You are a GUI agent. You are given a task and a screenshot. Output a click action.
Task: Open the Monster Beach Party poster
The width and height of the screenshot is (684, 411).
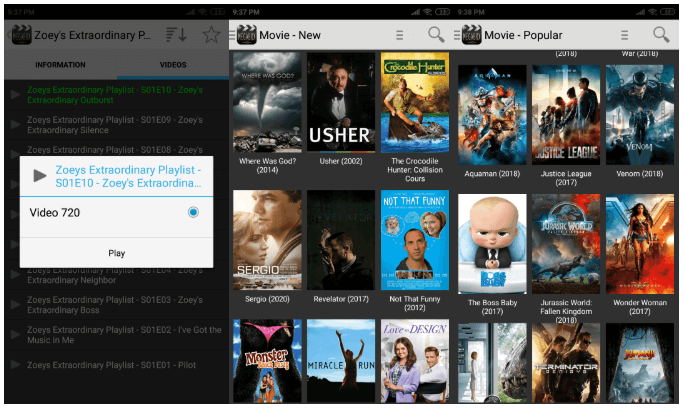pyautogui.click(x=267, y=360)
